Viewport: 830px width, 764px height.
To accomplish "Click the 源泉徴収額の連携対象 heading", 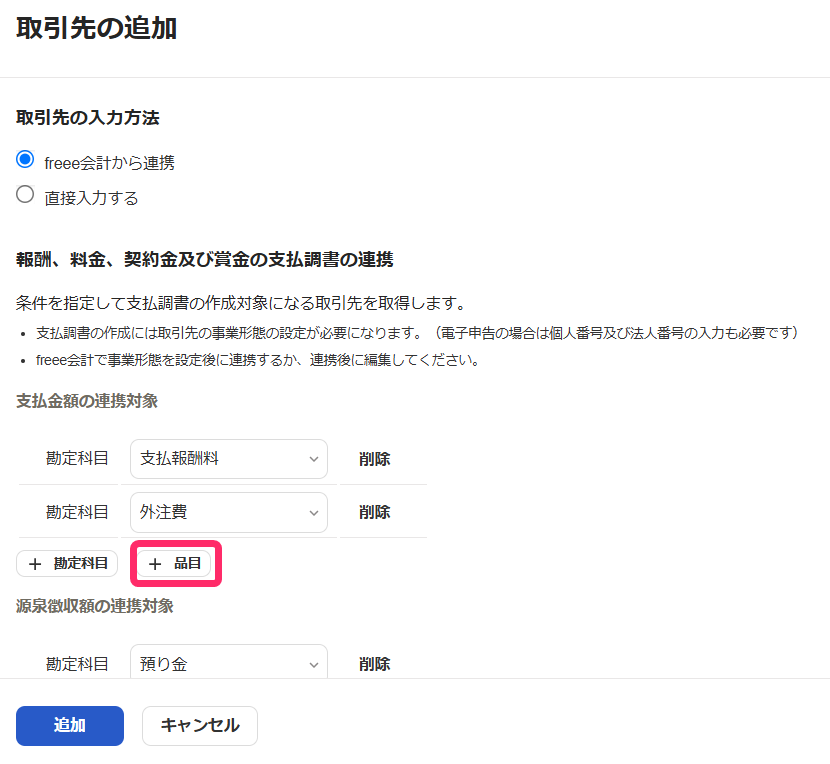I will [95, 606].
